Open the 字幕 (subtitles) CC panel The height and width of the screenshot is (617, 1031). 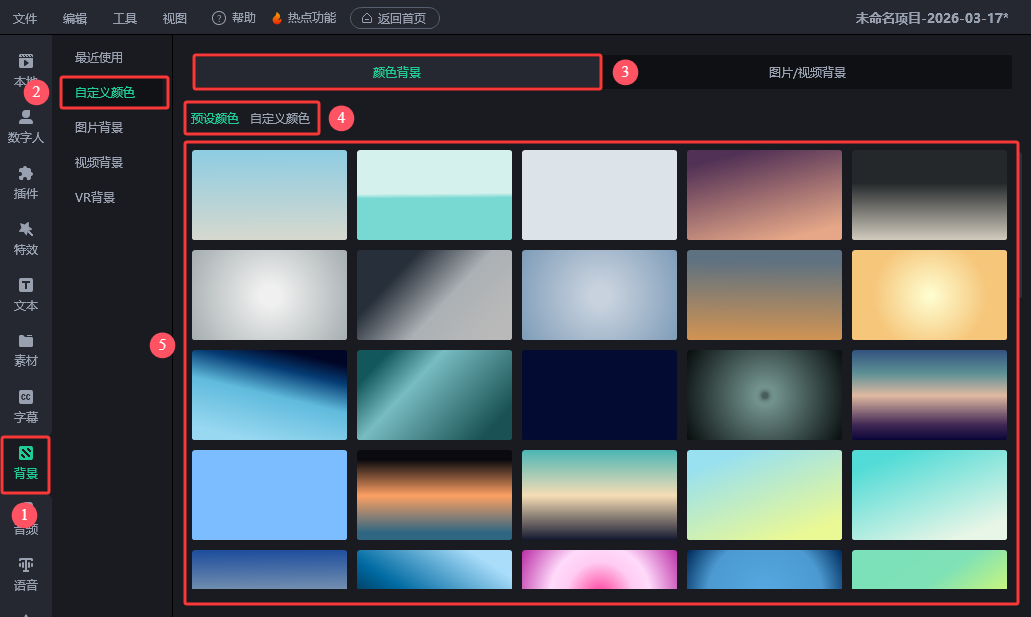coord(26,406)
